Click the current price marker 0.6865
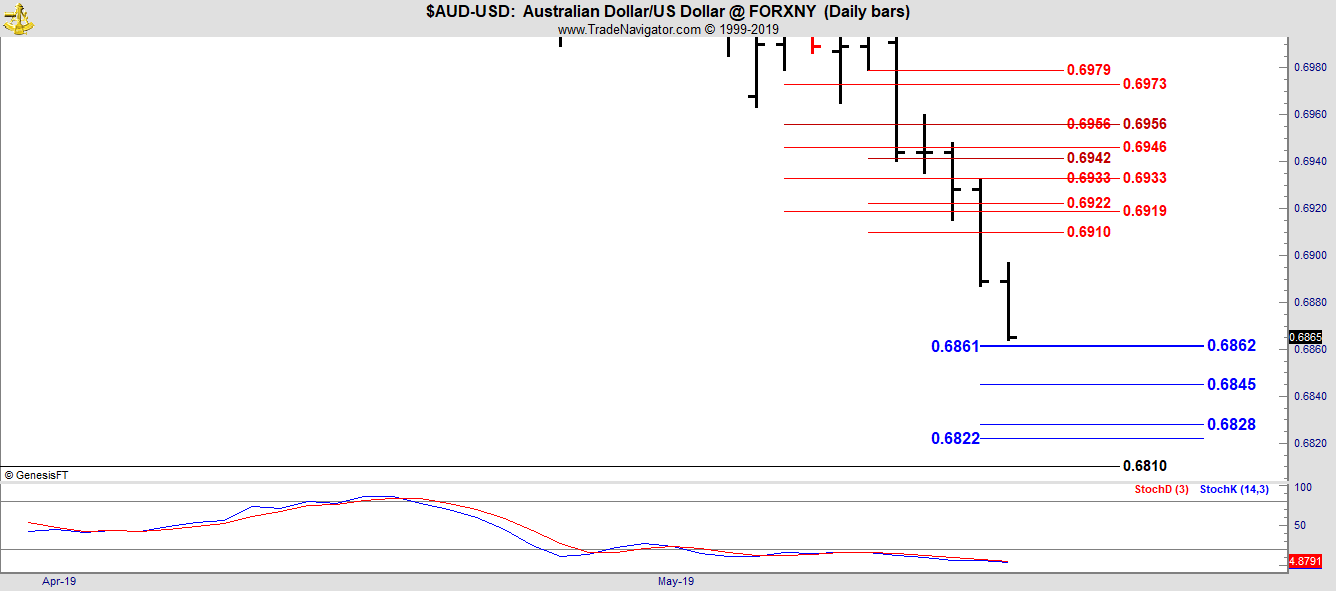Viewport: 1336px width, 591px height. click(x=1306, y=337)
